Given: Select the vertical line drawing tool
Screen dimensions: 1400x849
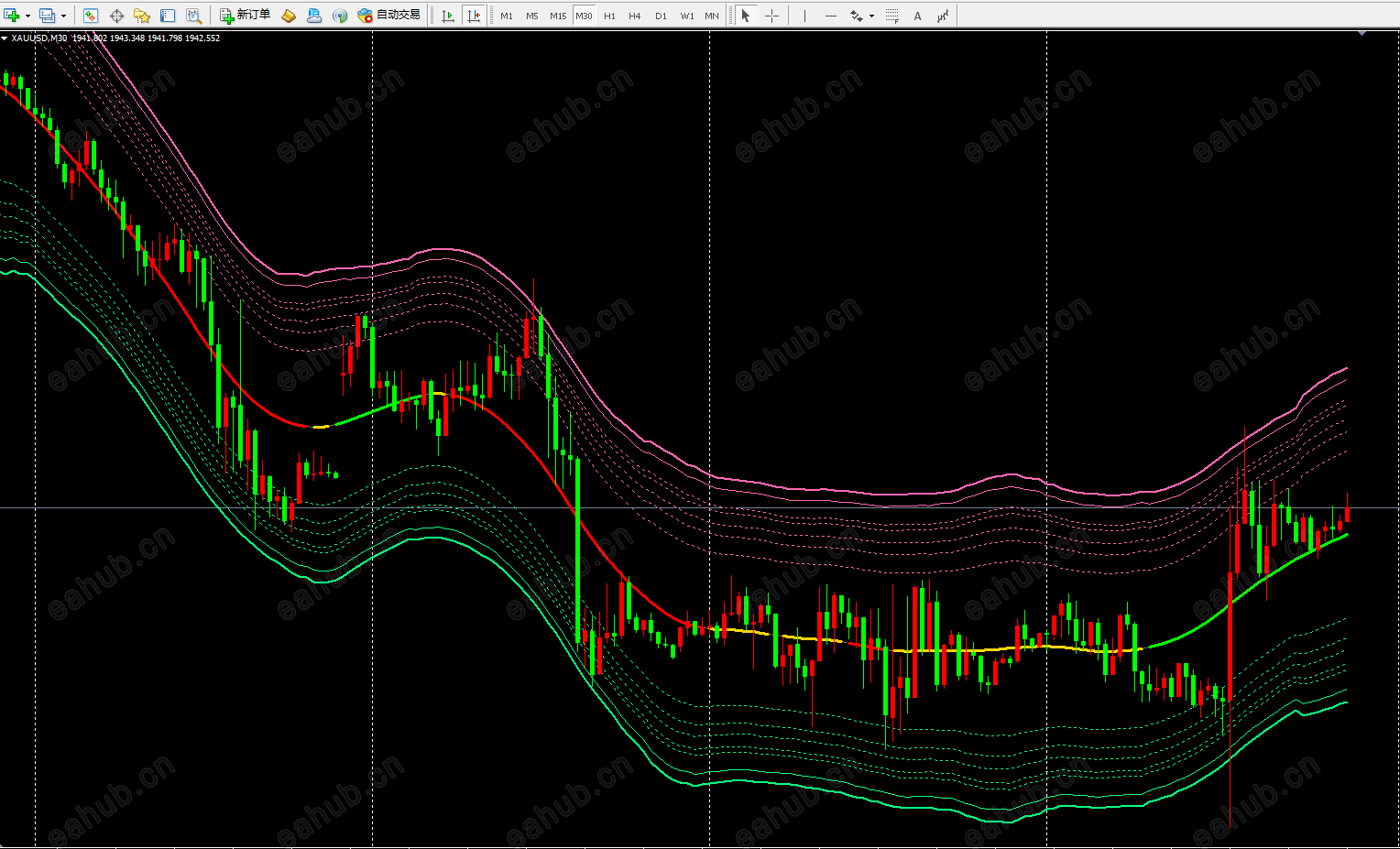Looking at the screenshot, I should (x=804, y=16).
